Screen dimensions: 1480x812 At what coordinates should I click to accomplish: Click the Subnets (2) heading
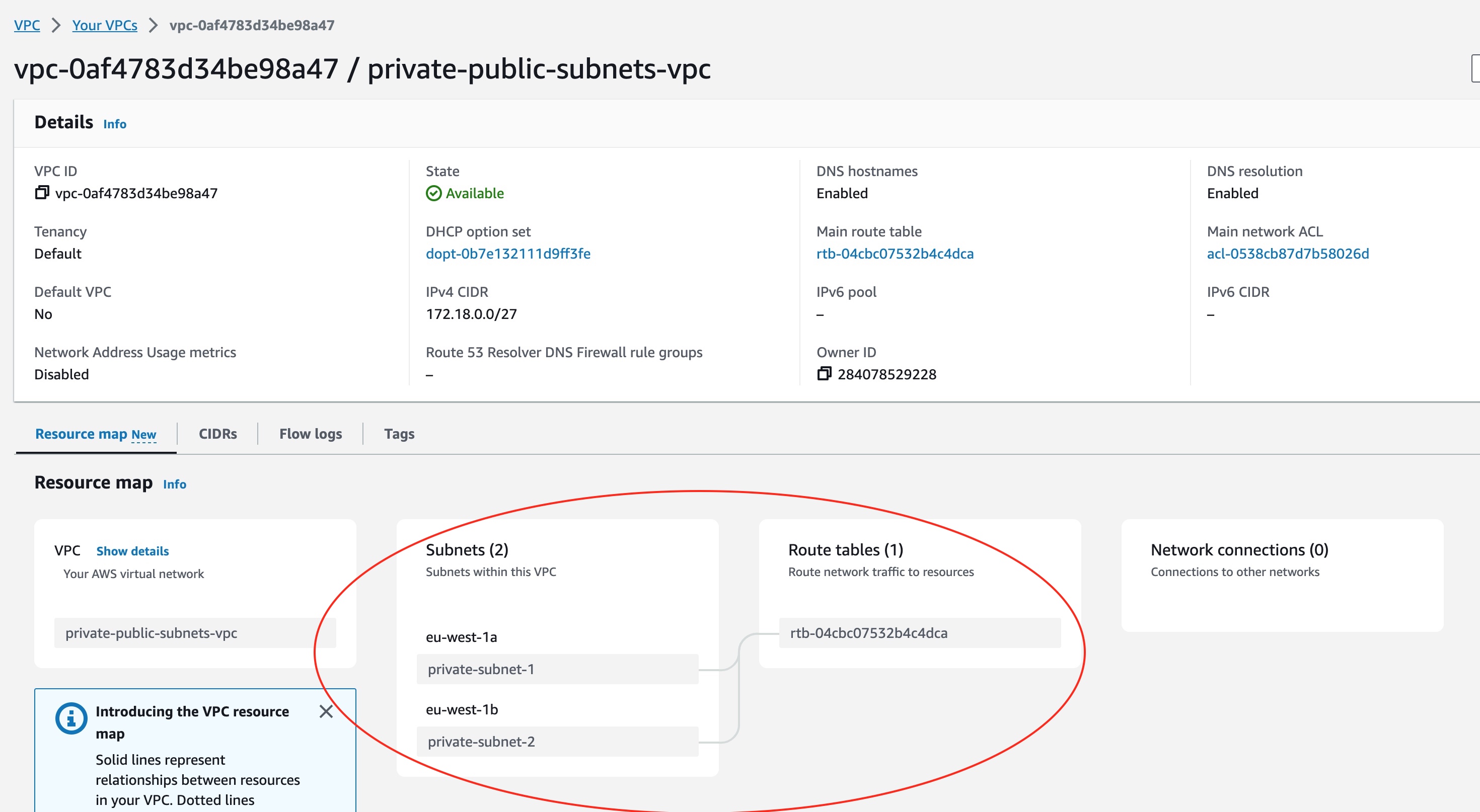click(467, 550)
